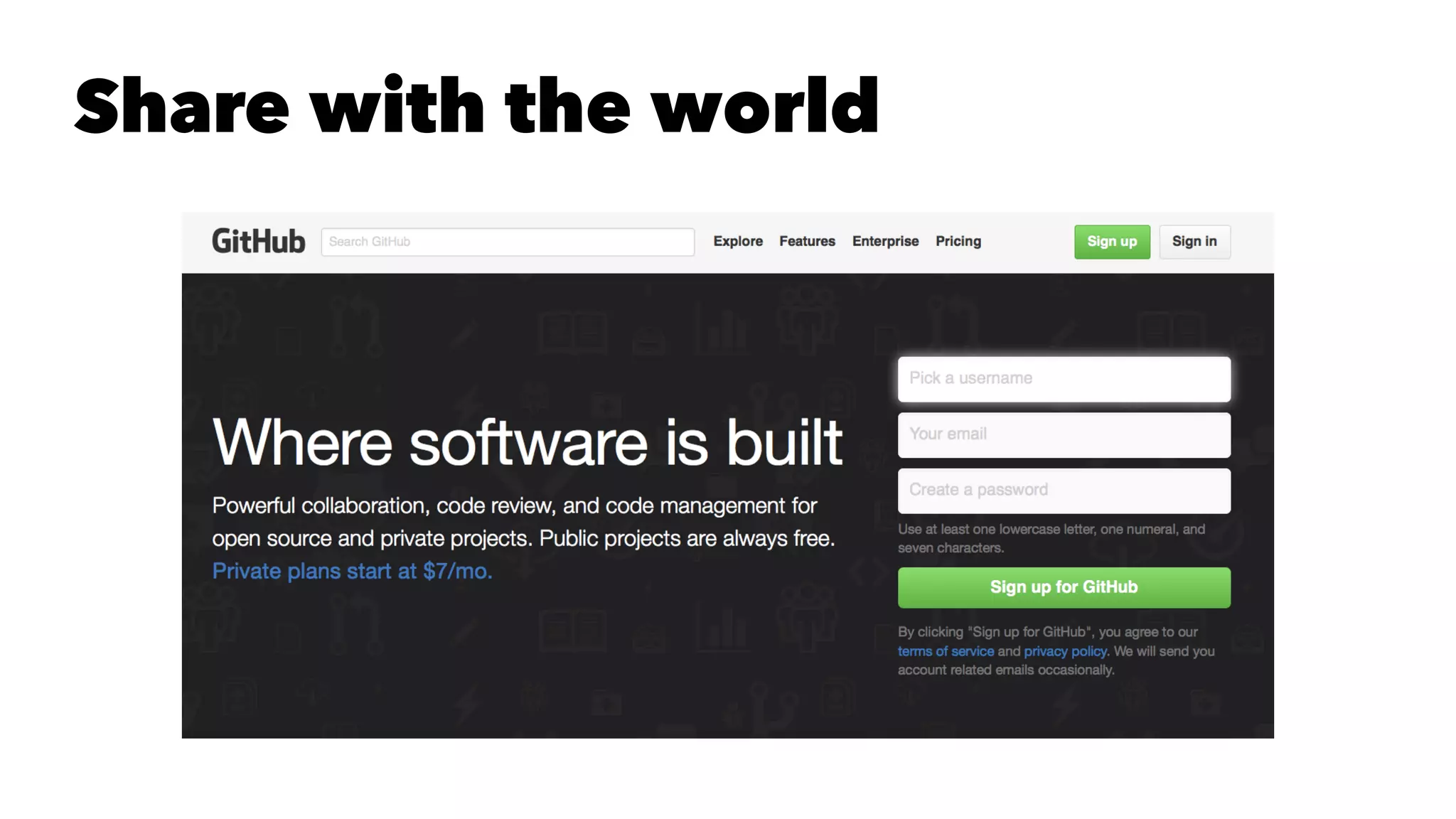The width and height of the screenshot is (1456, 819).
Task: Click the Powerful collaboration description paragraph
Action: point(523,522)
